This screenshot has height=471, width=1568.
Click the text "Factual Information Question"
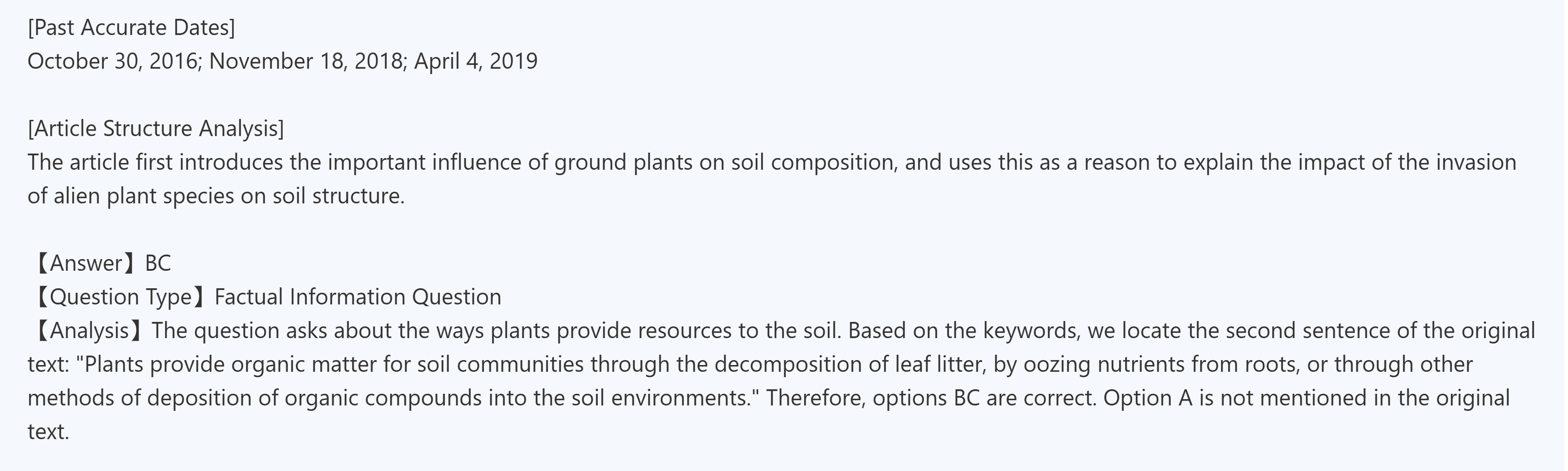(358, 297)
